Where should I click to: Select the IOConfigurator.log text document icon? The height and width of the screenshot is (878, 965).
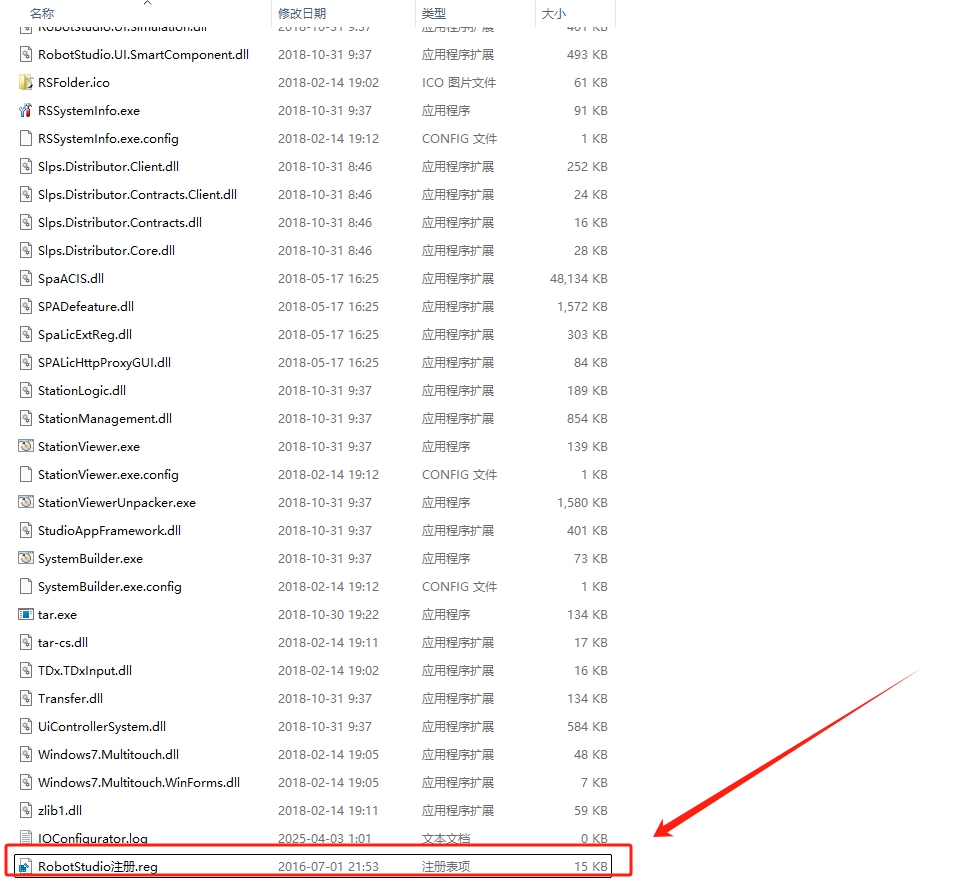(x=26, y=838)
